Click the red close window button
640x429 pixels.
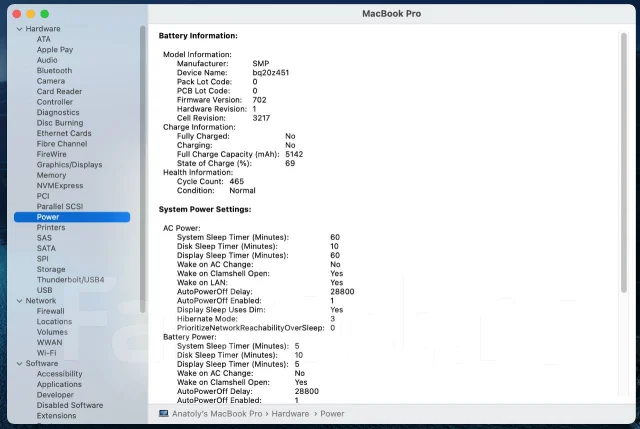click(x=17, y=14)
